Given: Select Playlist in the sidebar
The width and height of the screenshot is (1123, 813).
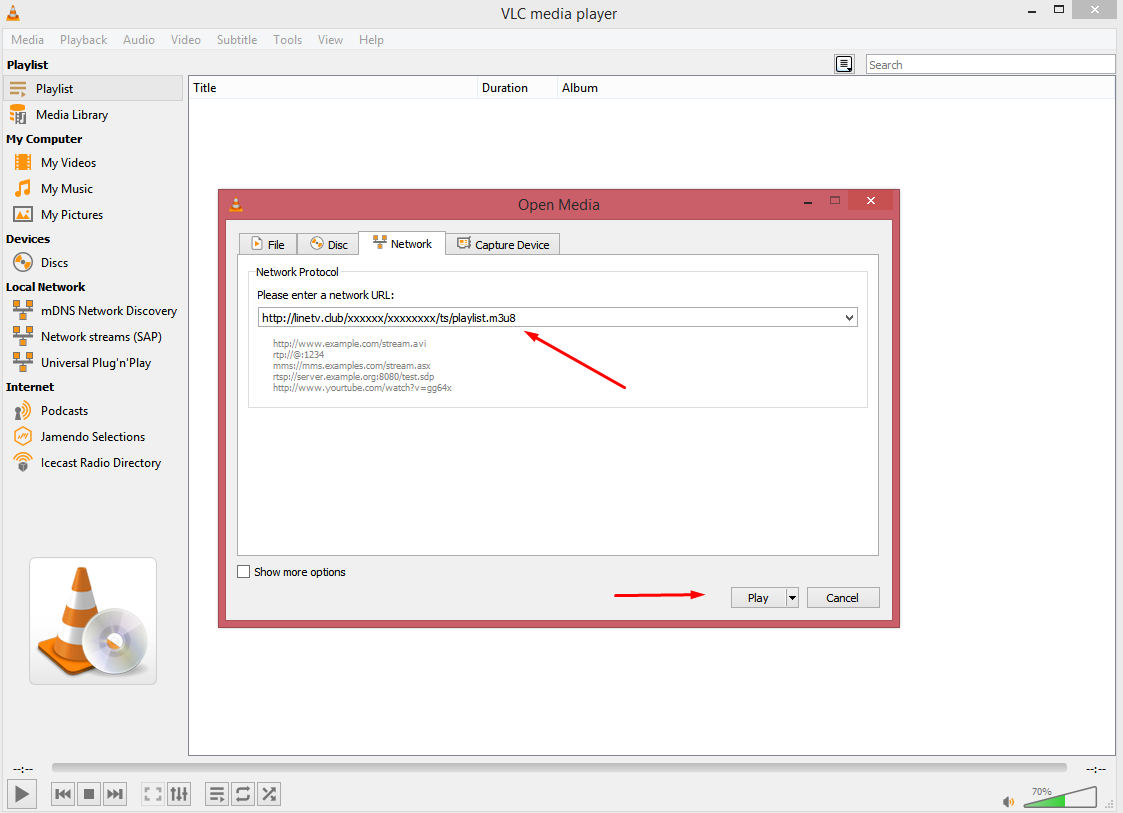Looking at the screenshot, I should (93, 89).
